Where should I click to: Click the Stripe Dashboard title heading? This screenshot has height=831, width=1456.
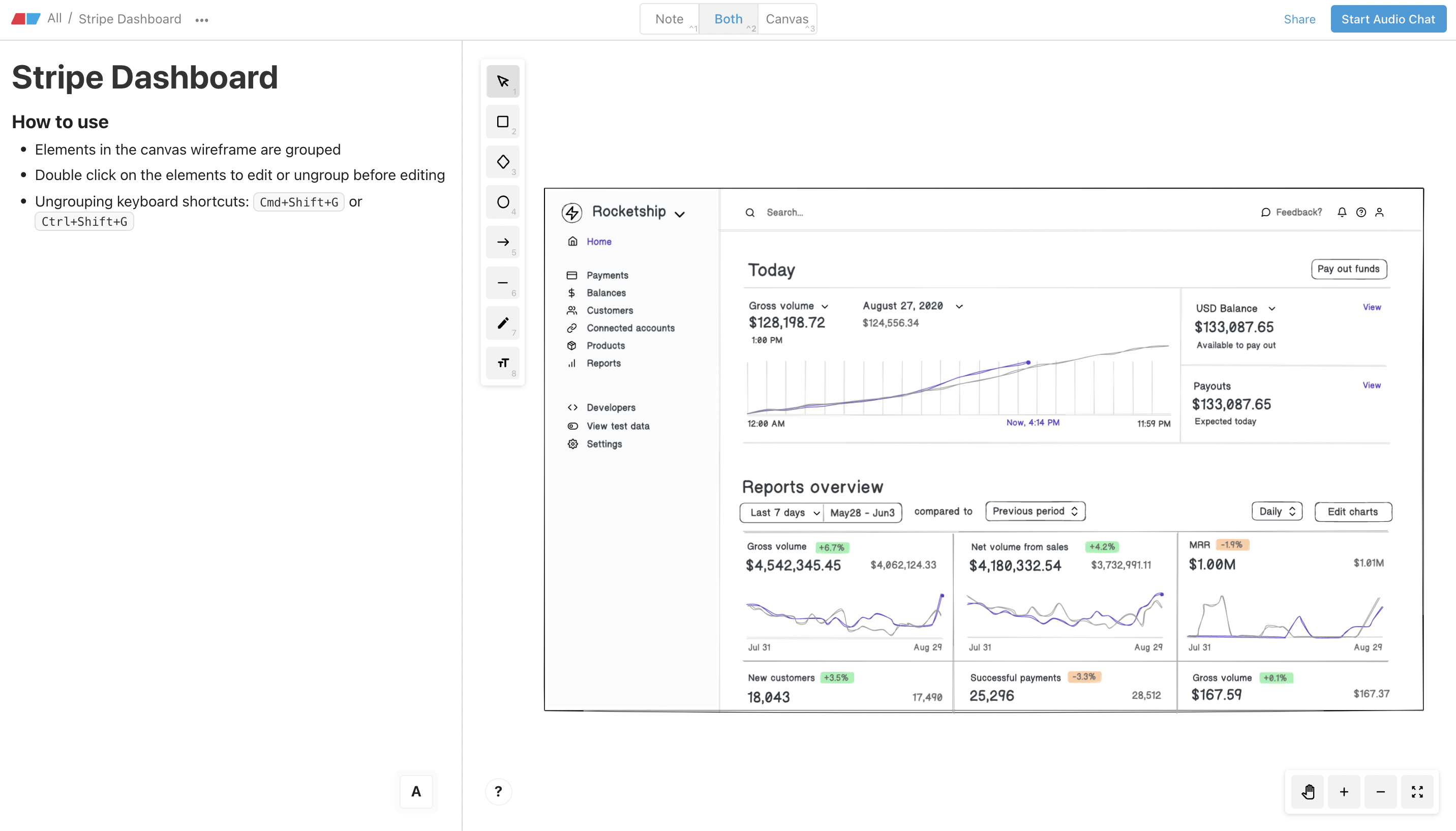pos(145,77)
